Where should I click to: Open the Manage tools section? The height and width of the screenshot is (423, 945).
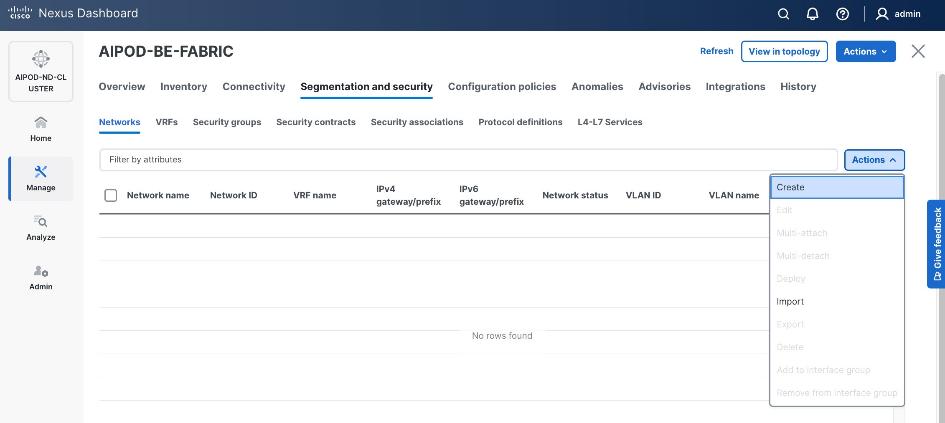click(x=41, y=178)
